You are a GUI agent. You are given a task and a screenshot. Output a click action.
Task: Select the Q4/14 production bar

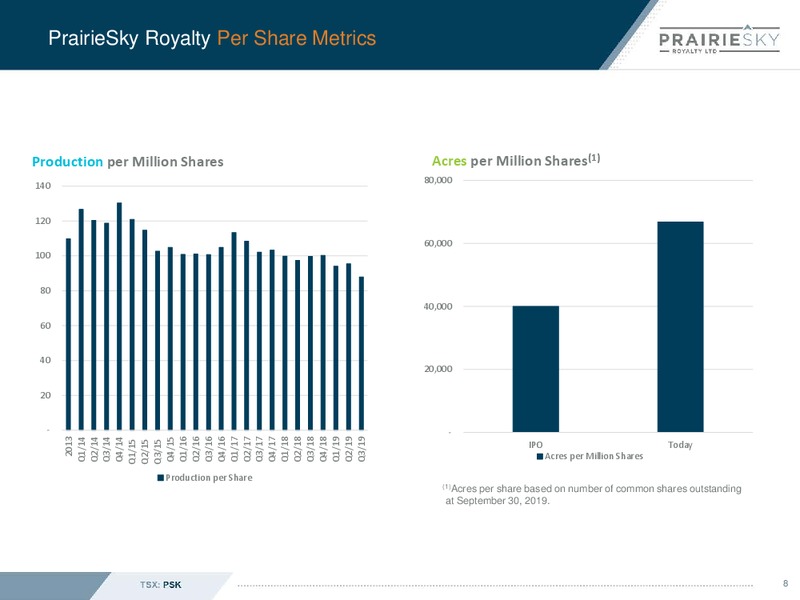pyautogui.click(x=119, y=316)
